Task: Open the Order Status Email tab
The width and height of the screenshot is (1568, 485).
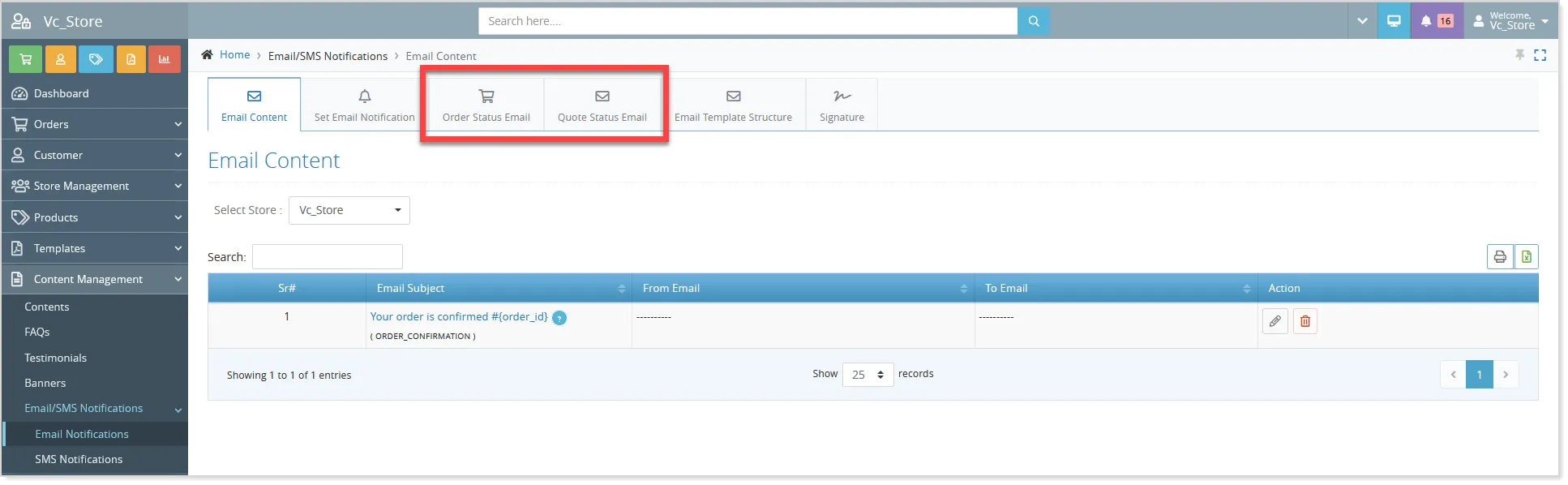Action: point(486,106)
